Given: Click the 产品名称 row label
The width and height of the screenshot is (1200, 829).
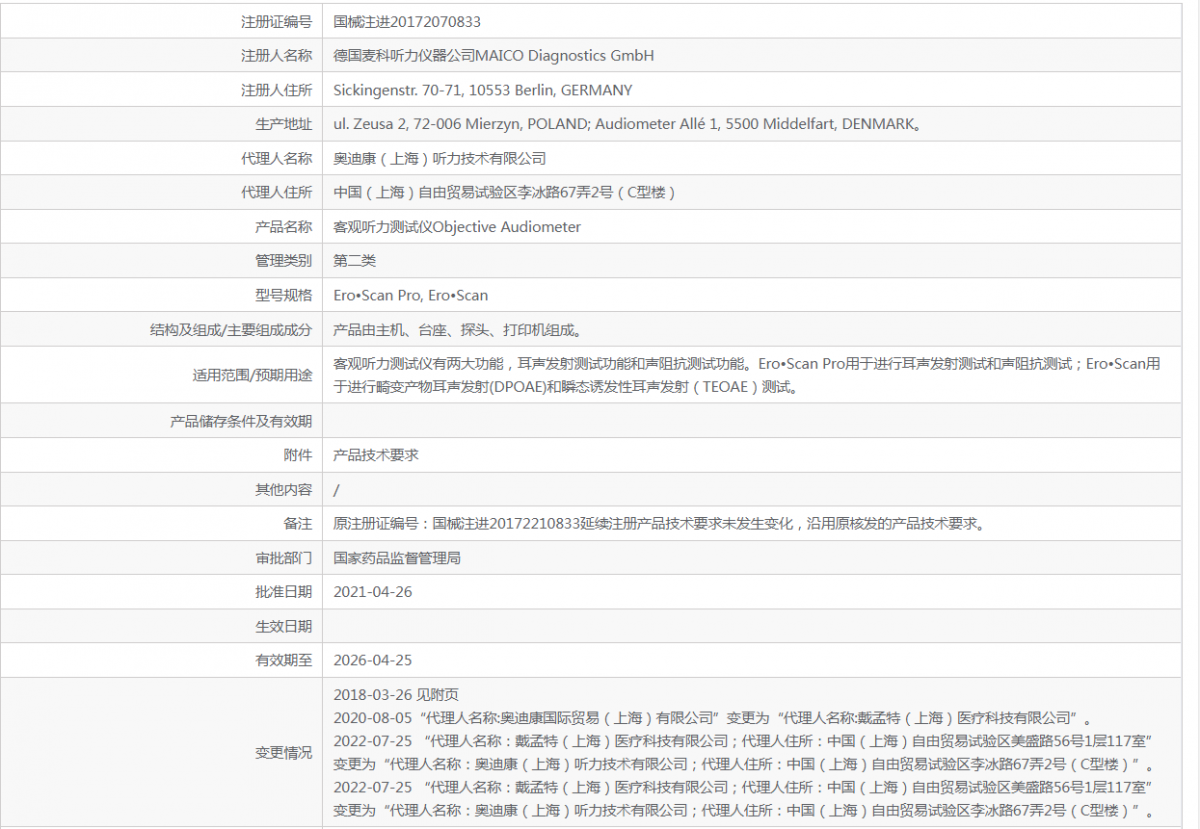Looking at the screenshot, I should (284, 227).
